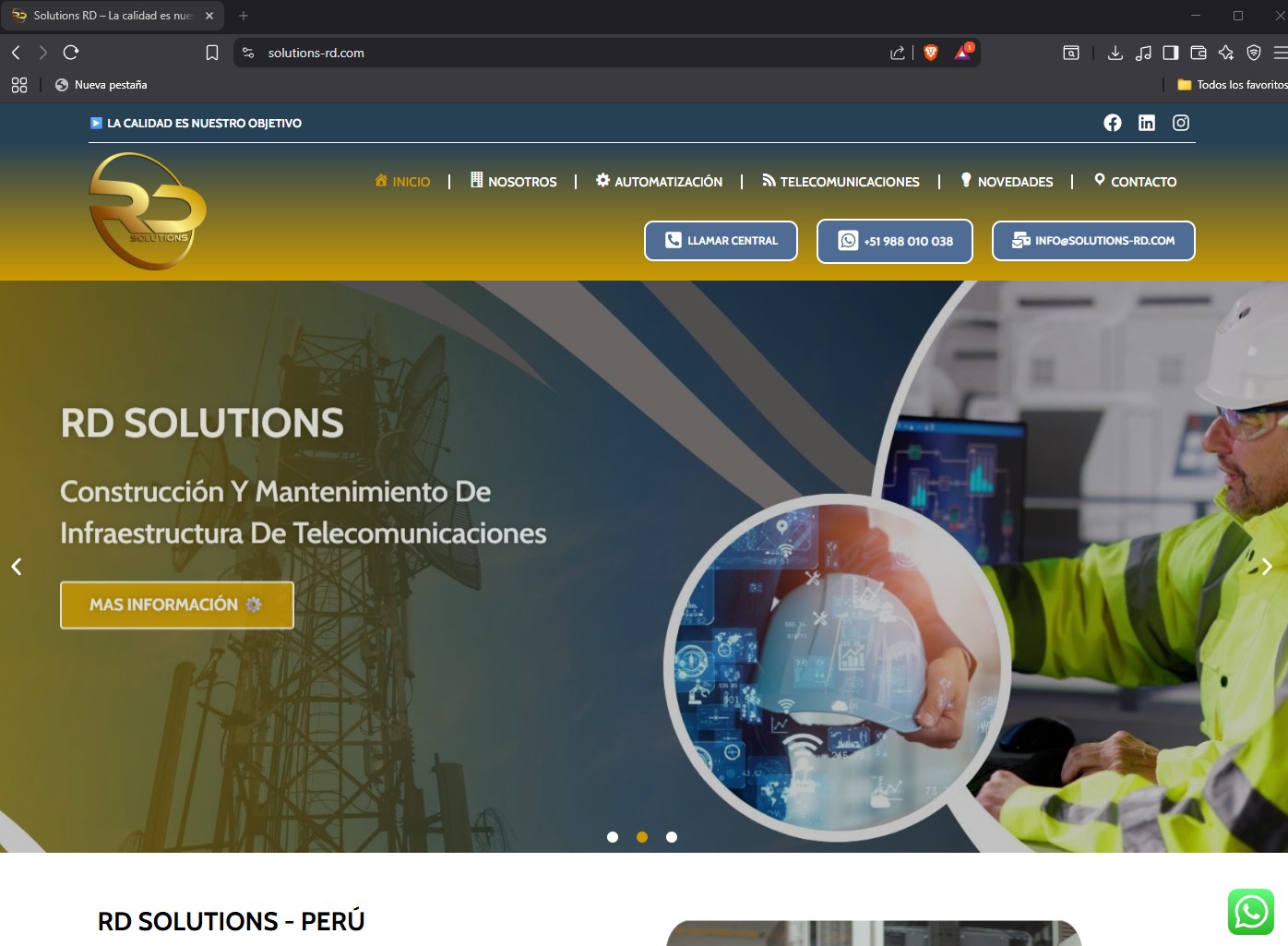This screenshot has height=946, width=1288.
Task: Open the downloads icon in toolbar
Action: pyautogui.click(x=1115, y=53)
